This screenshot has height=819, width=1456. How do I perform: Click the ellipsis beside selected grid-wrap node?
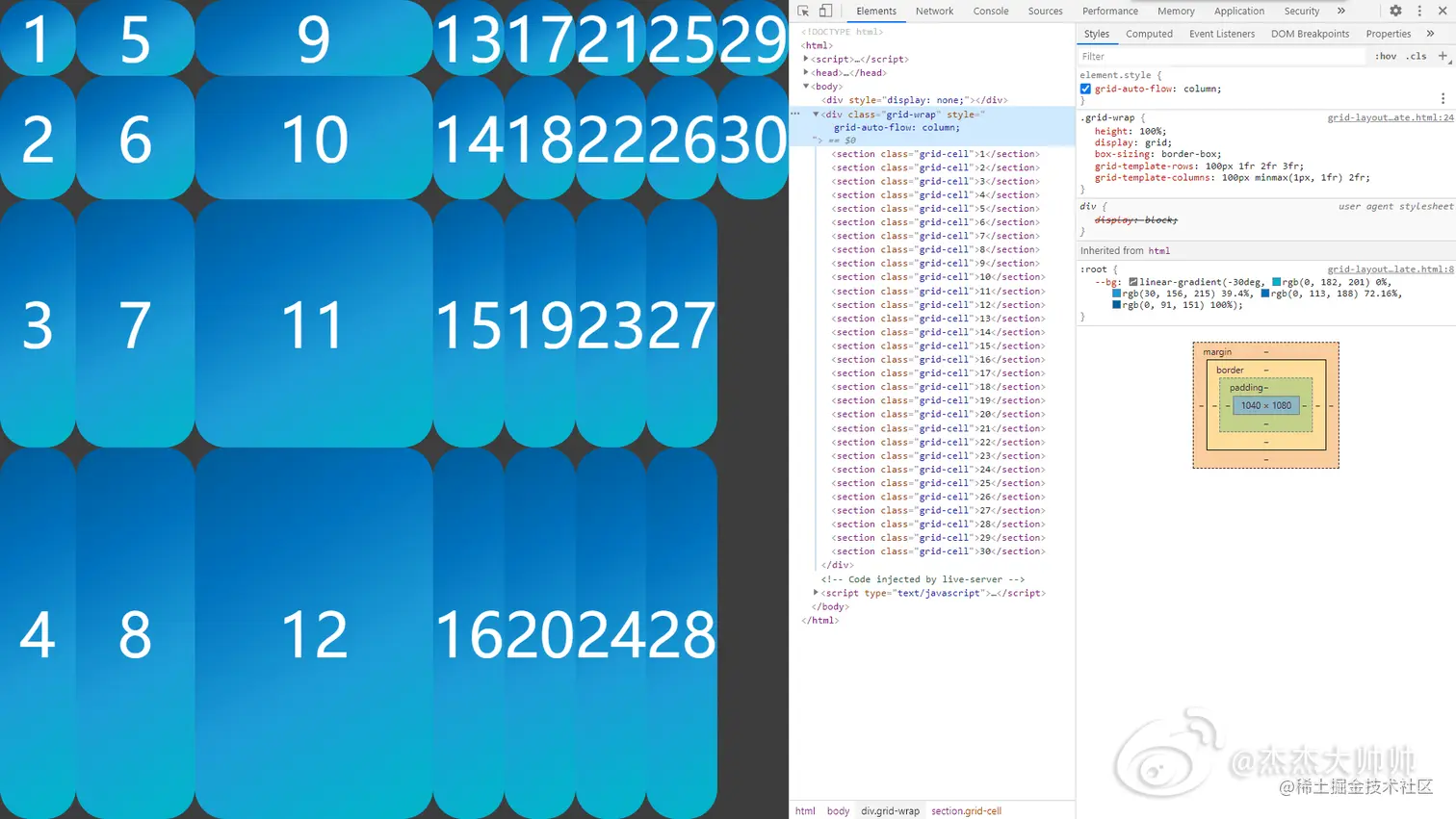pos(795,114)
